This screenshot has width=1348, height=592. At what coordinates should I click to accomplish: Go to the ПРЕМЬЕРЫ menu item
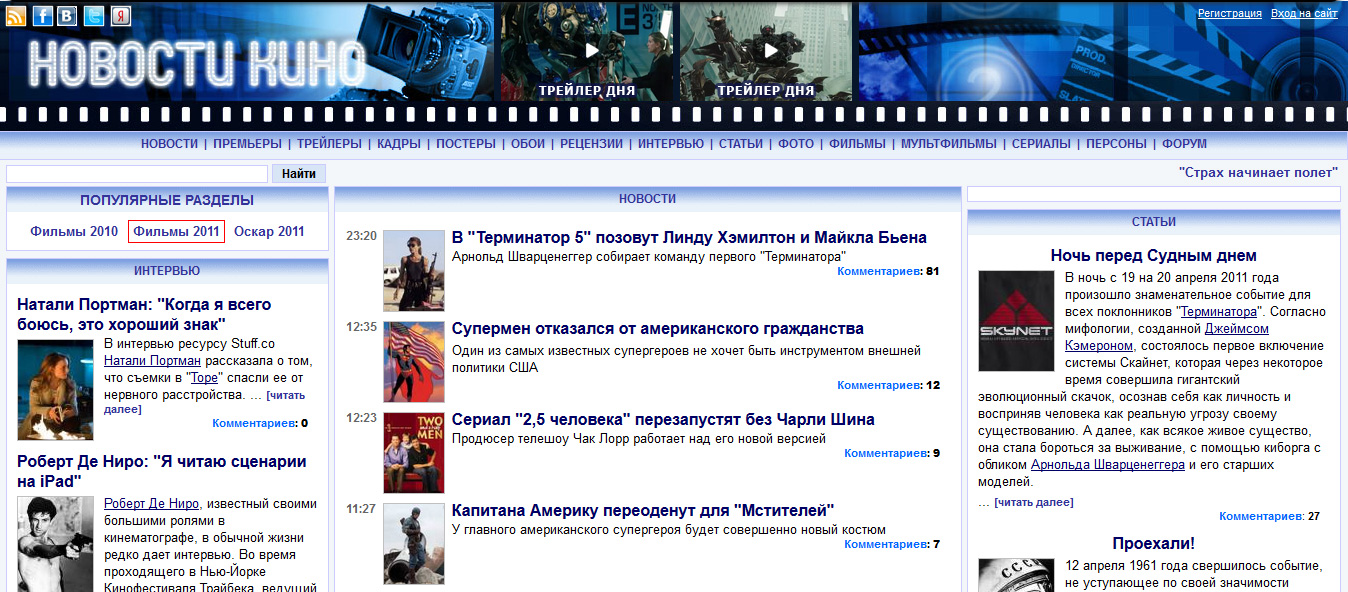(247, 144)
